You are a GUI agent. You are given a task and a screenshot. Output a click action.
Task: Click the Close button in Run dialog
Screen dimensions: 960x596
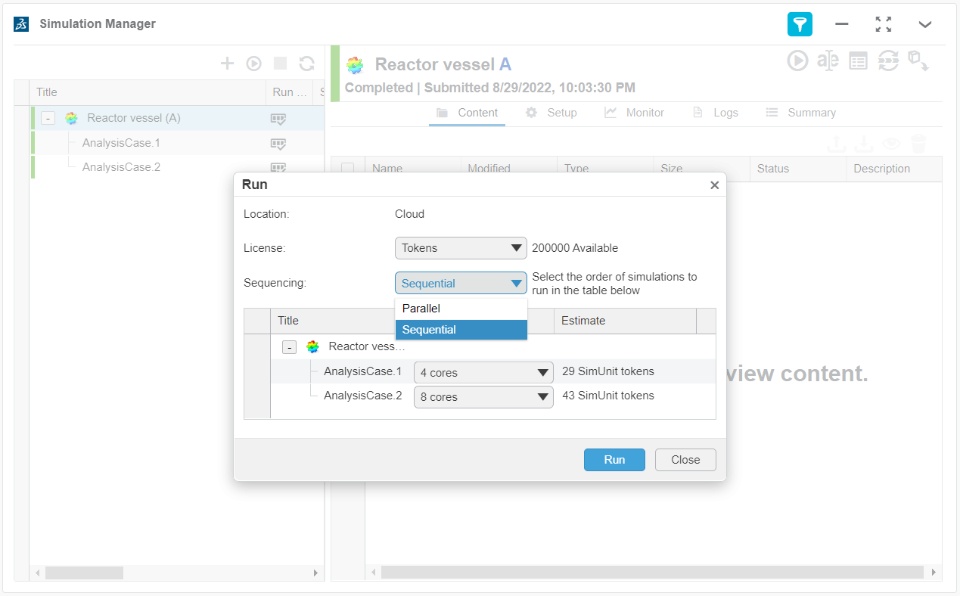coord(685,459)
